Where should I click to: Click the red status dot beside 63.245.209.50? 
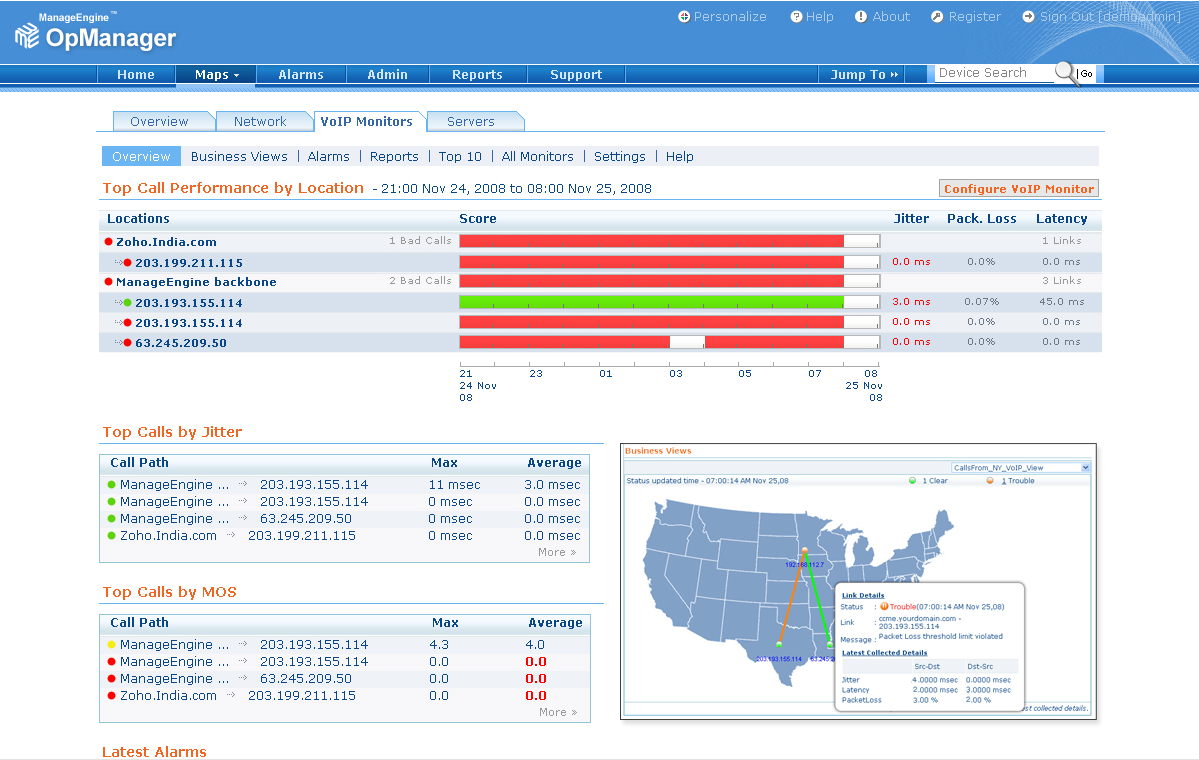(128, 343)
